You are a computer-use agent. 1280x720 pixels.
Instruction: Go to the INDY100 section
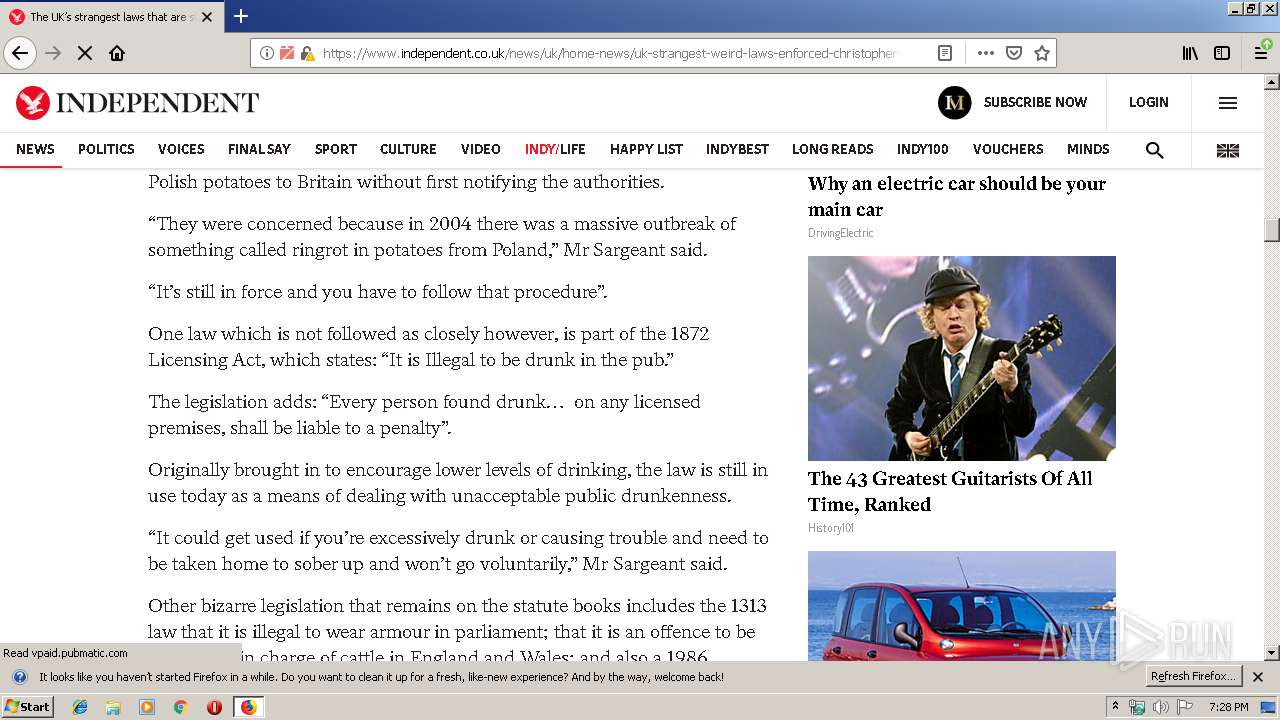922,149
